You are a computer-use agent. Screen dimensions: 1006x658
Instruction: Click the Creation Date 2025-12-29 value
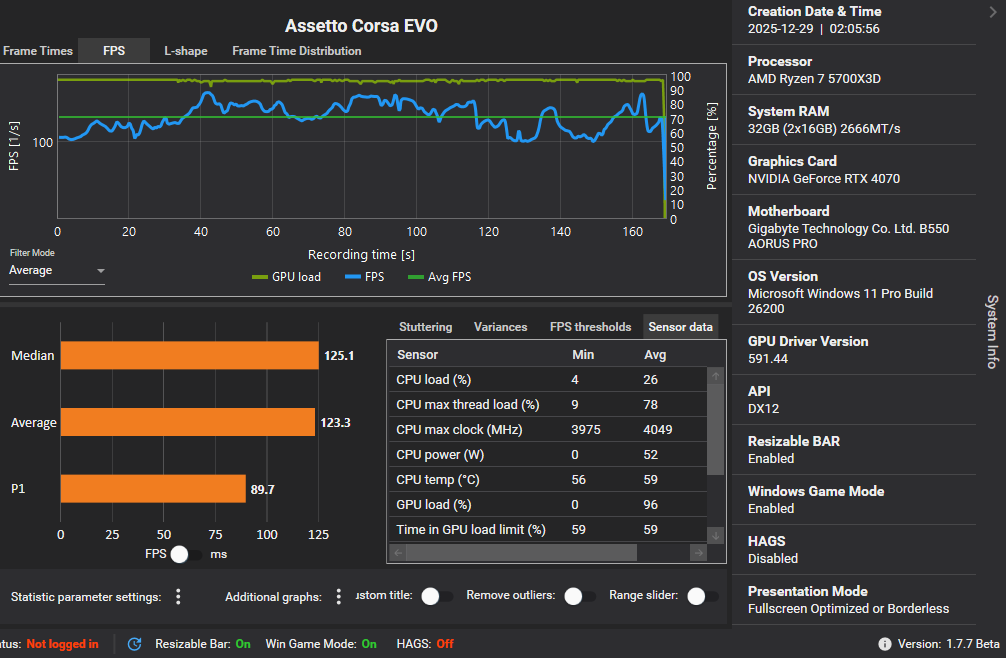[814, 29]
